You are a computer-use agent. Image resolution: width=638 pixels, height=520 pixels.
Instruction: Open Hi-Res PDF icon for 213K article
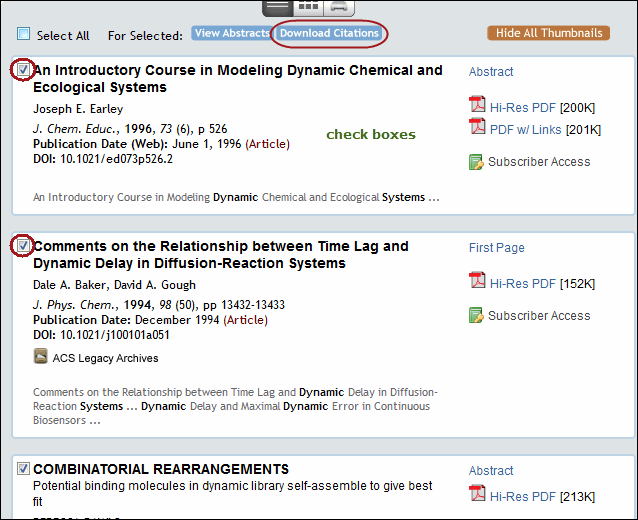[x=477, y=493]
